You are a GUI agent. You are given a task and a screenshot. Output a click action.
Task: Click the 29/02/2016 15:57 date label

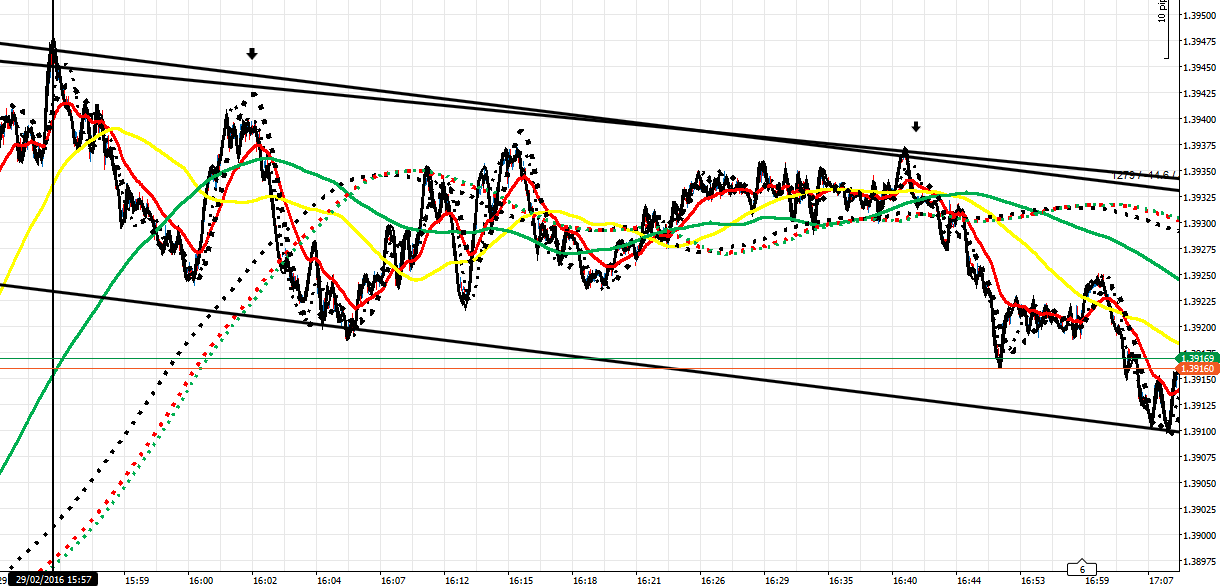point(53,579)
